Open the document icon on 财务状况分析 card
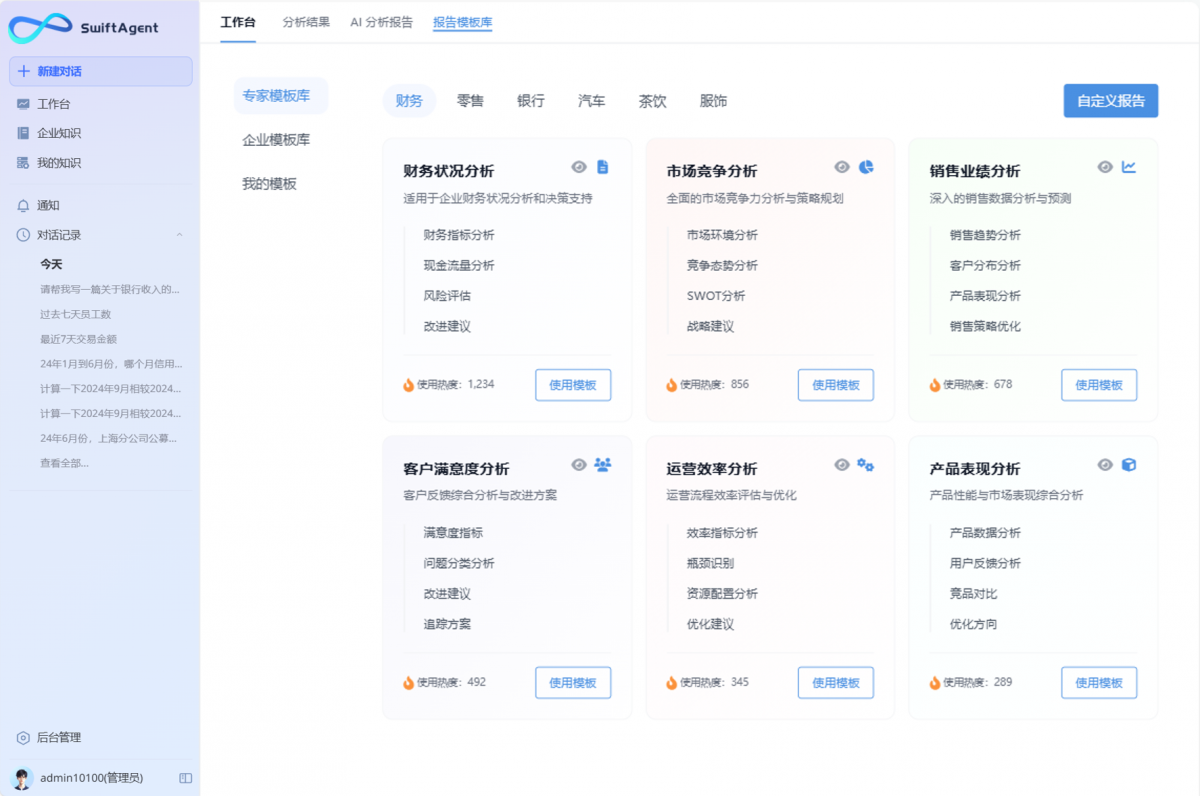This screenshot has height=796, width=1200. [602, 168]
